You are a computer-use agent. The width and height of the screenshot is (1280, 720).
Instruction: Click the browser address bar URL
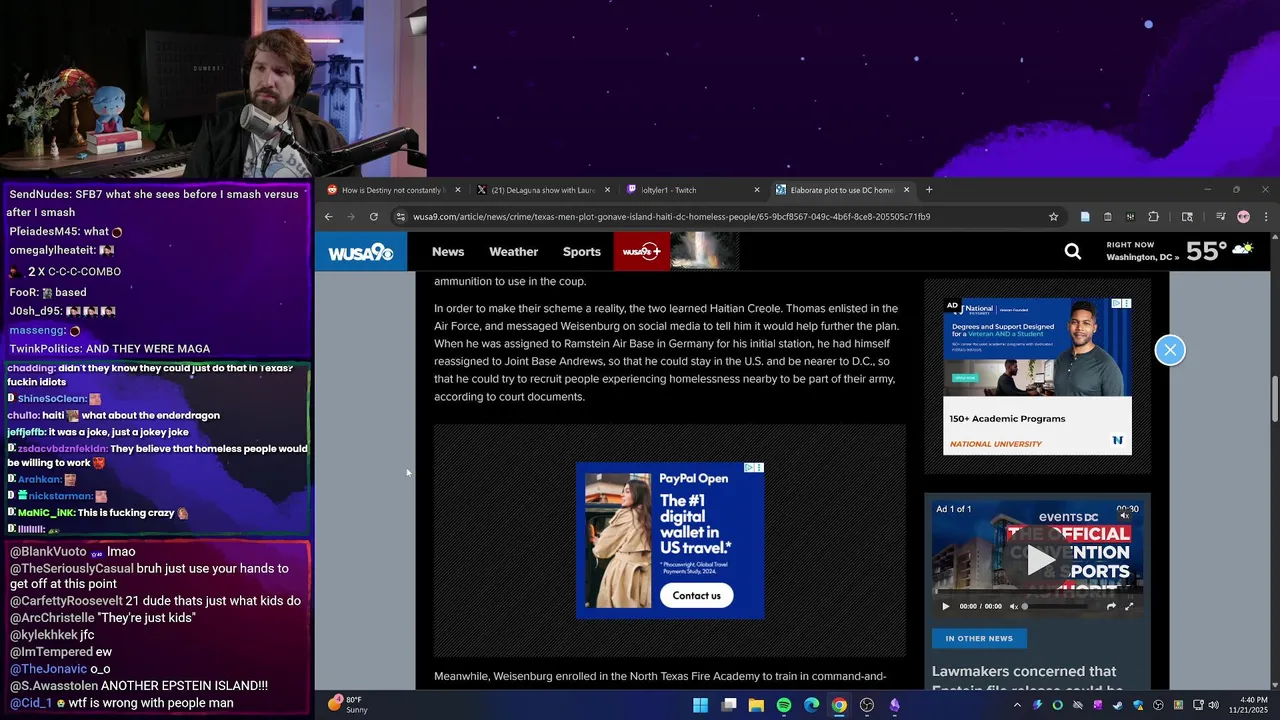point(672,216)
